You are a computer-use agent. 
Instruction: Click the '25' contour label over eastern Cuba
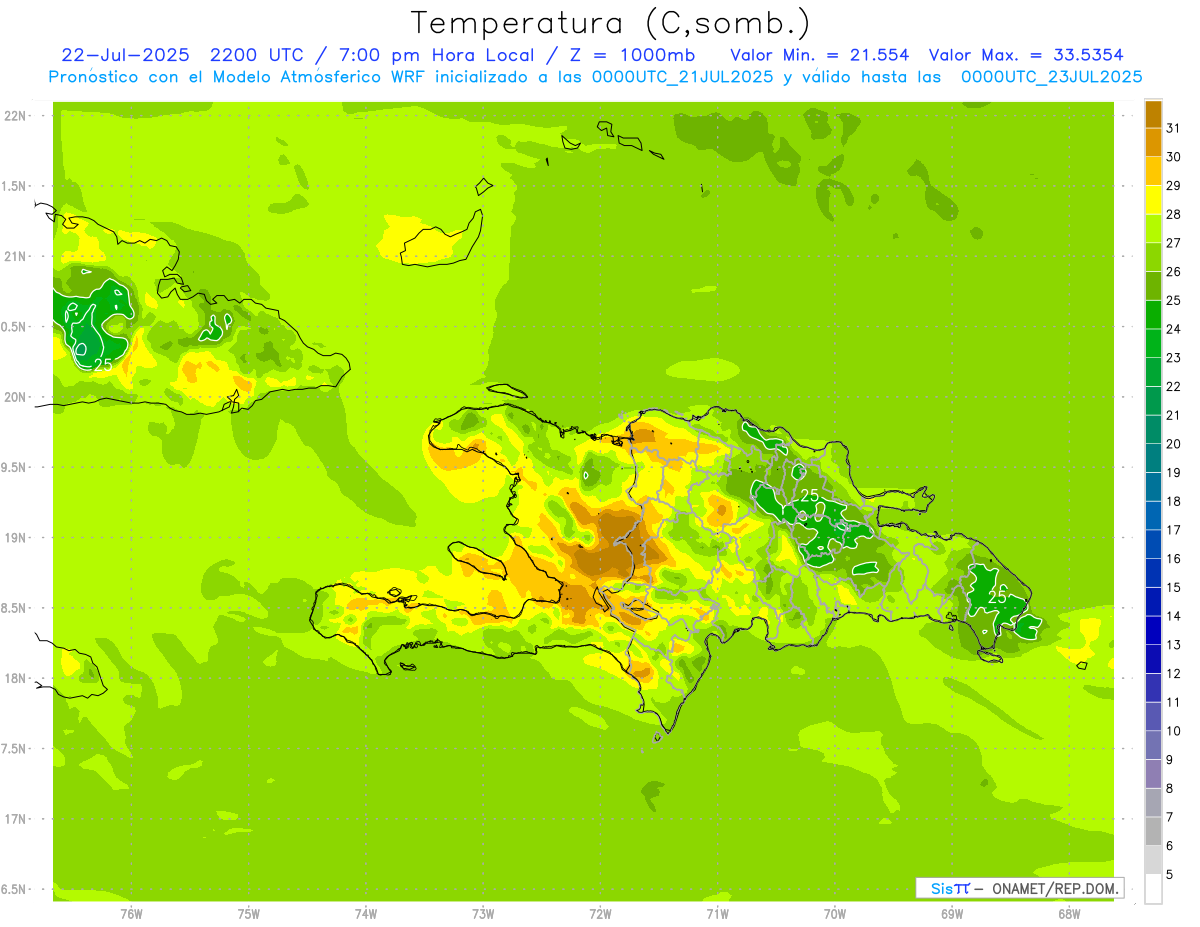pos(103,365)
